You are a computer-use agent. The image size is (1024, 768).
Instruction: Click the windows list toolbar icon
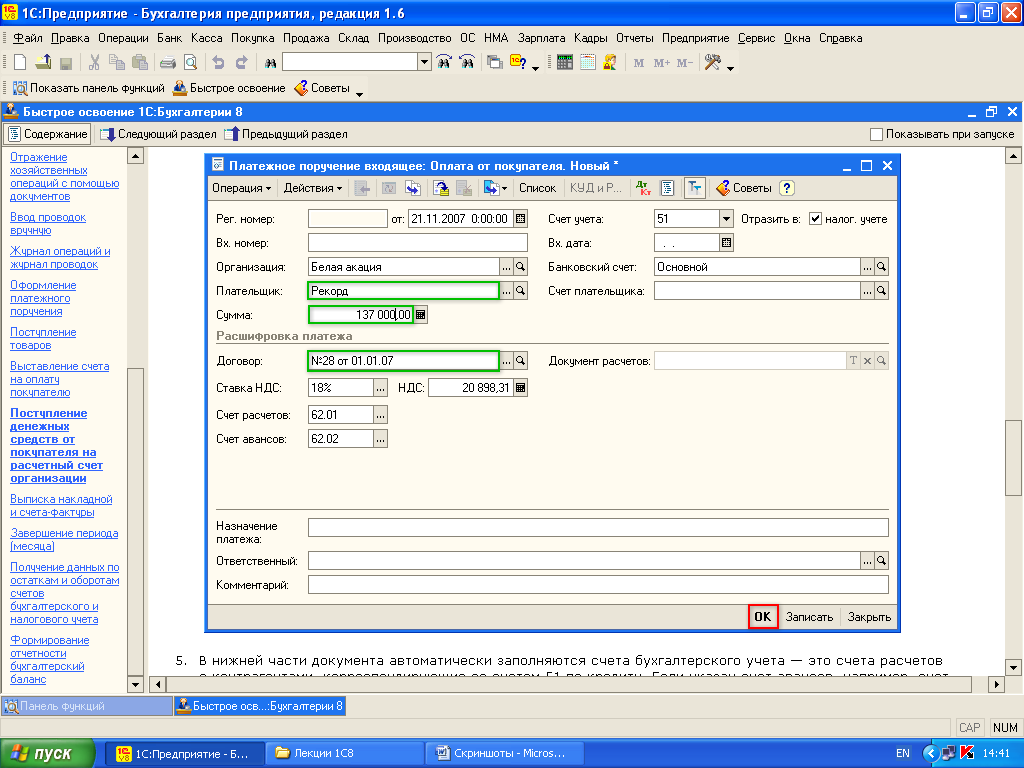494,63
